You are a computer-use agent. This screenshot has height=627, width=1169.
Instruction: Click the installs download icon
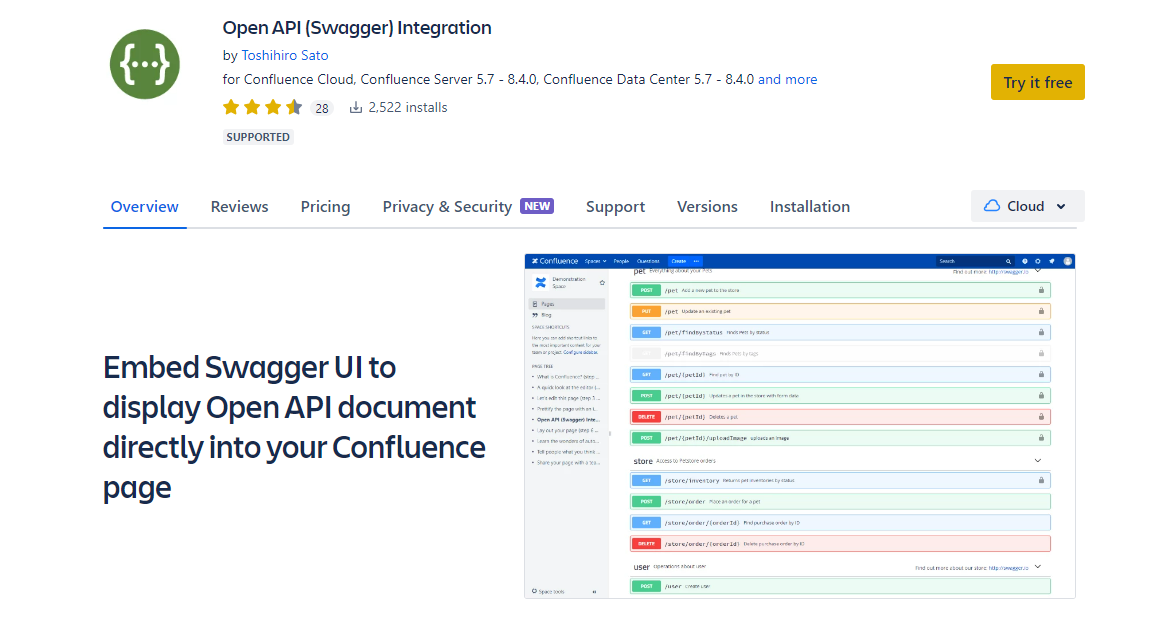(356, 107)
